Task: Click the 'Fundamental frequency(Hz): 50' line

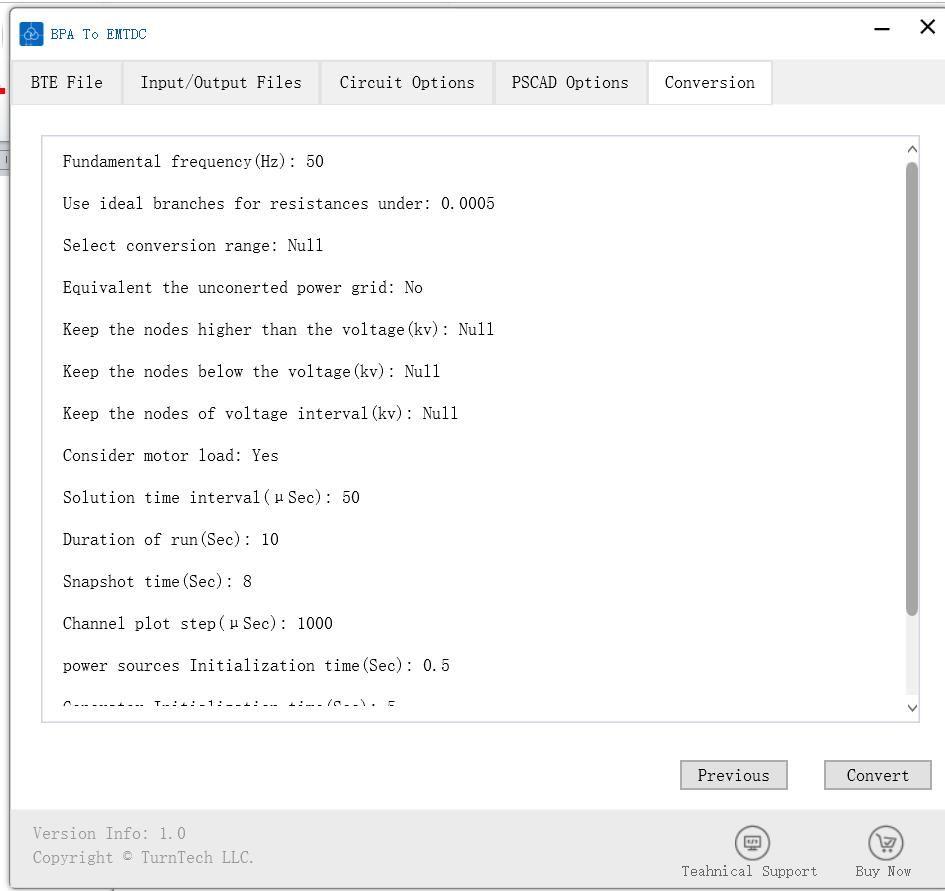Action: tap(193, 162)
